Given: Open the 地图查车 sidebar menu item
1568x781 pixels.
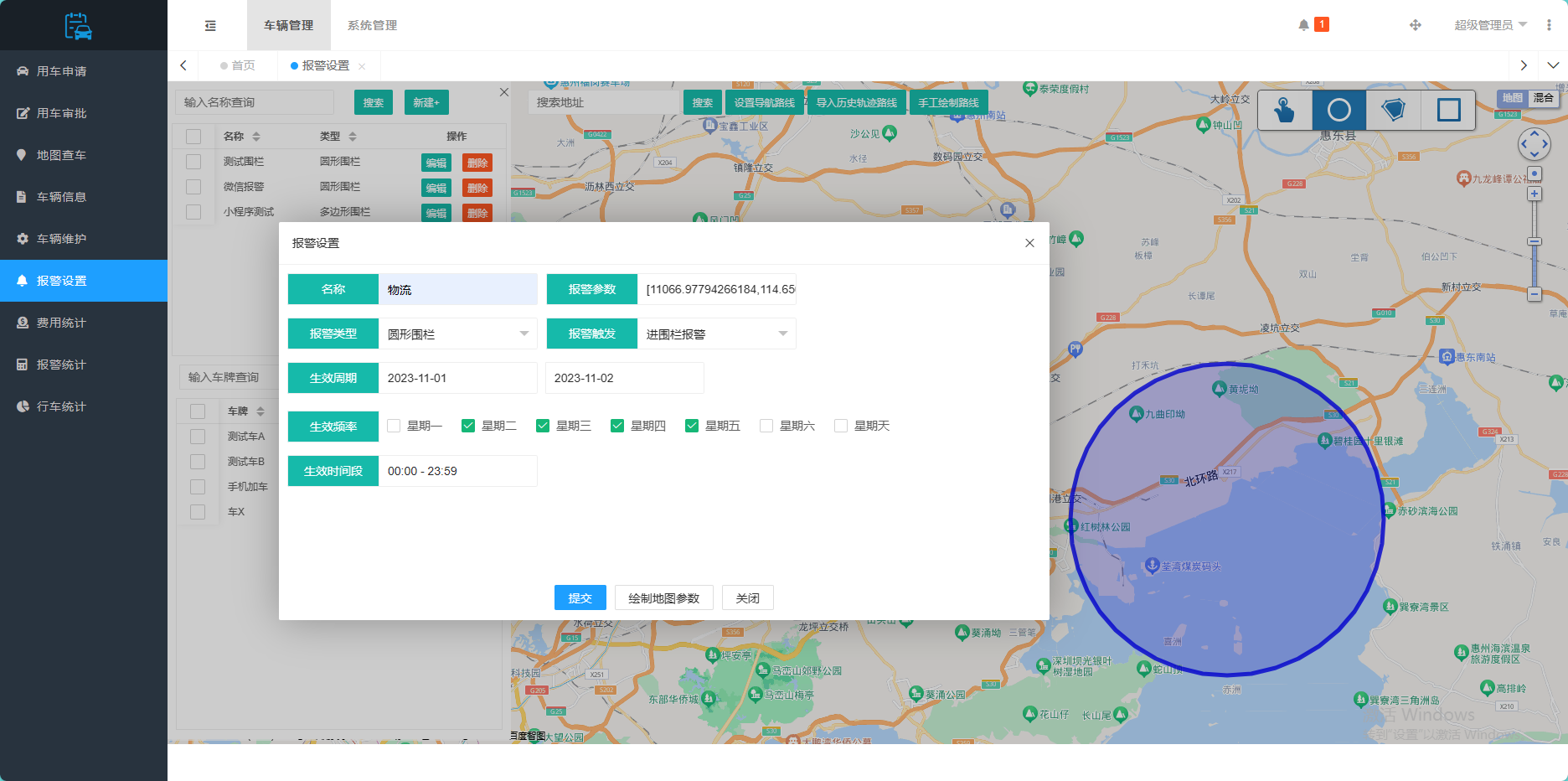Looking at the screenshot, I should point(84,155).
